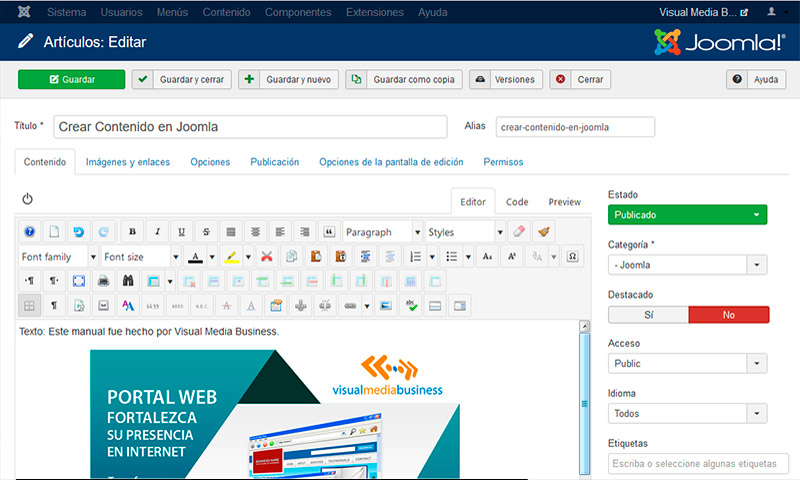Click Guardar y nuevo button

(x=288, y=79)
